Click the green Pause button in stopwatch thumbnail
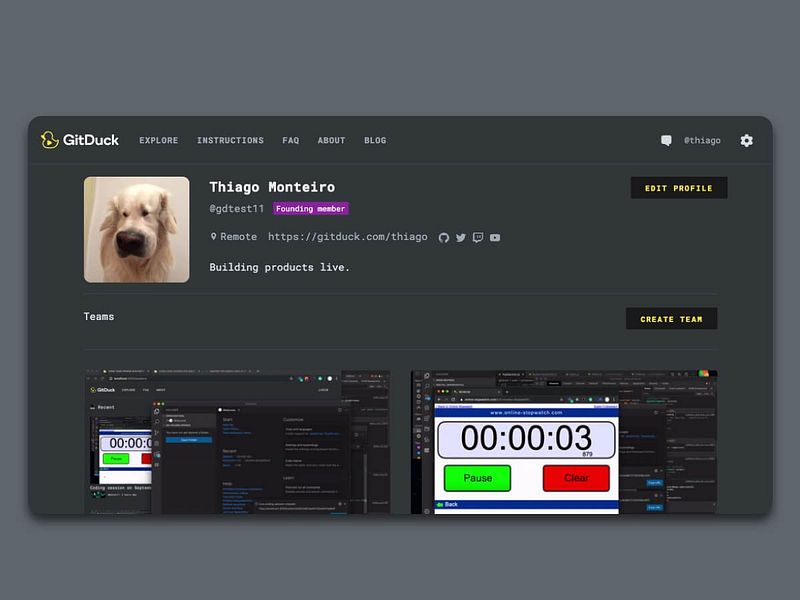The width and height of the screenshot is (800, 600). pos(478,478)
